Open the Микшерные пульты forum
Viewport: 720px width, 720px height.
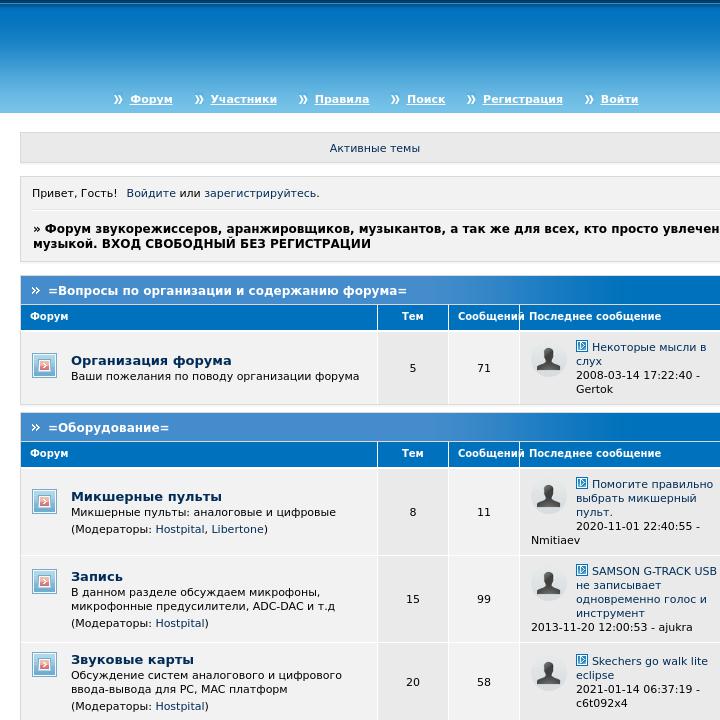[x=146, y=496]
